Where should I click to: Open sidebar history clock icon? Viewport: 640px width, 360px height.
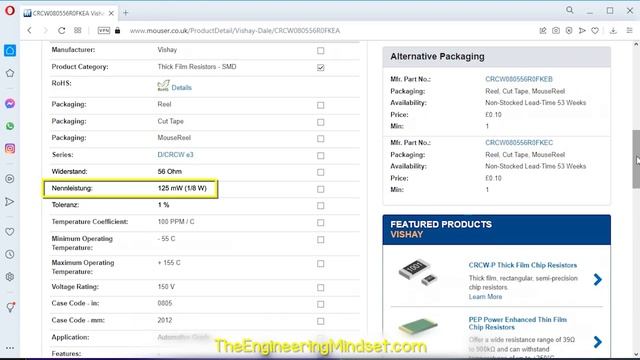pyautogui.click(x=10, y=254)
